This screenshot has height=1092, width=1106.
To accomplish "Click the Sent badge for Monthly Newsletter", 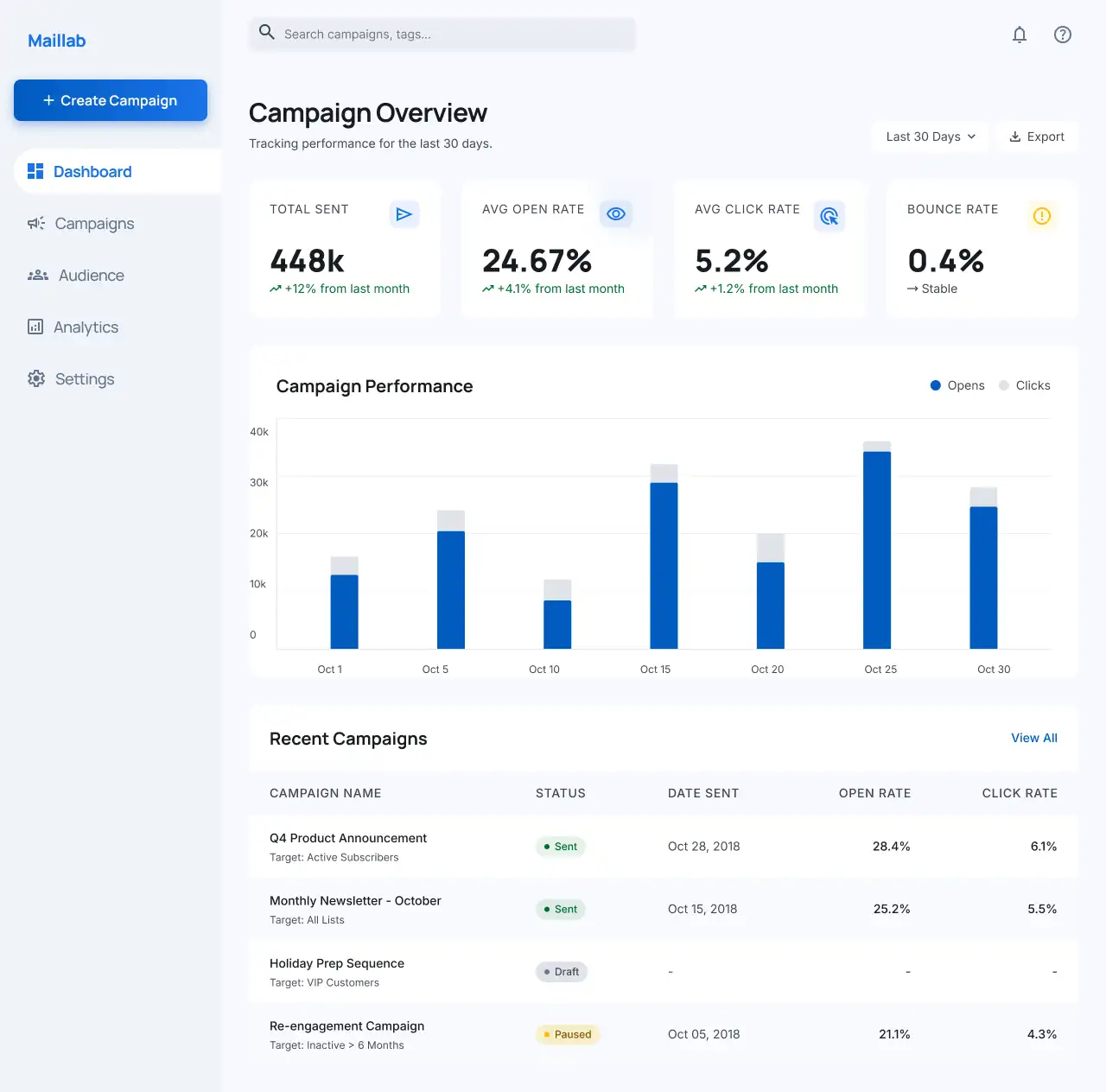I will click(561, 909).
